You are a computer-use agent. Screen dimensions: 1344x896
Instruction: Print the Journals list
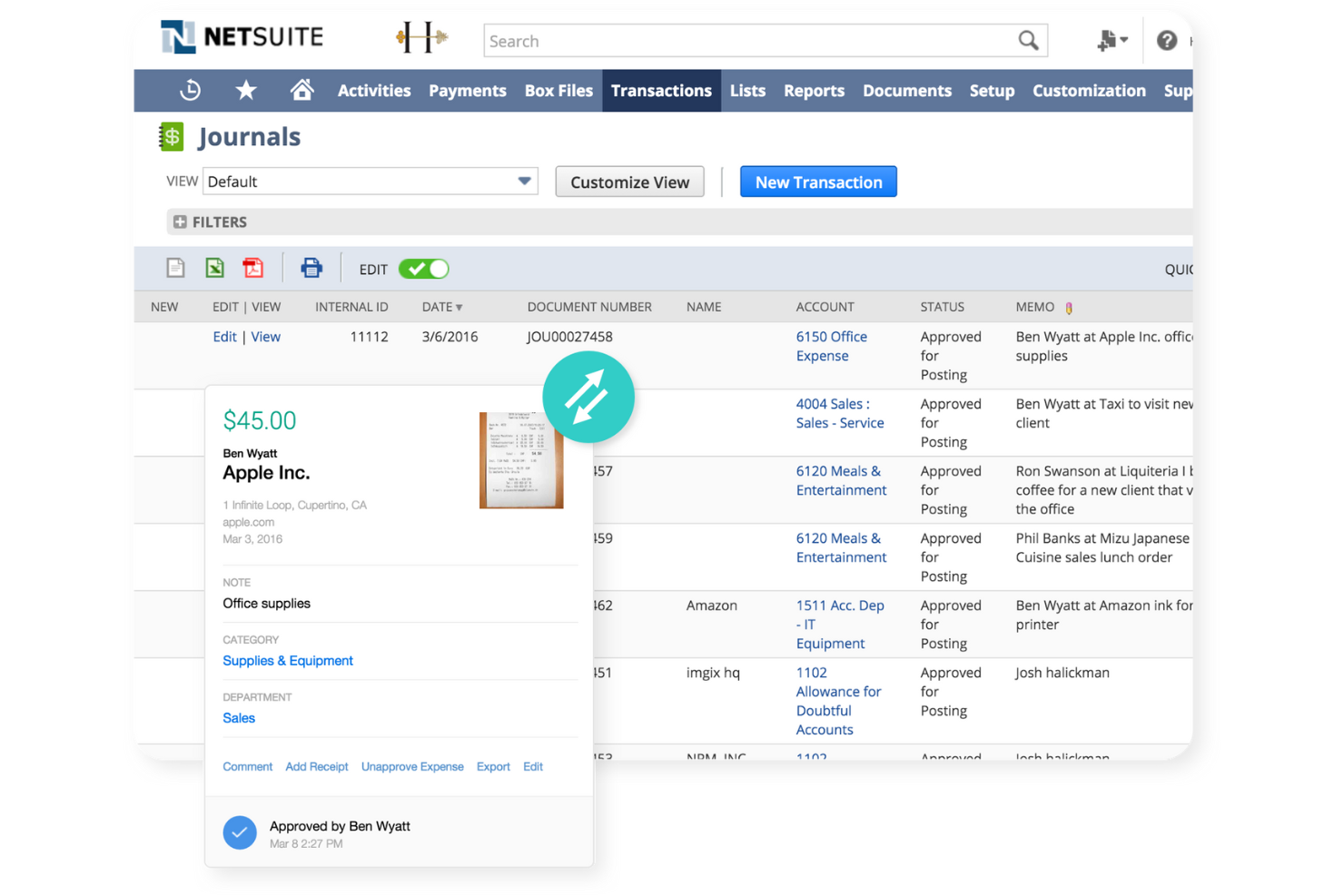pyautogui.click(x=311, y=267)
